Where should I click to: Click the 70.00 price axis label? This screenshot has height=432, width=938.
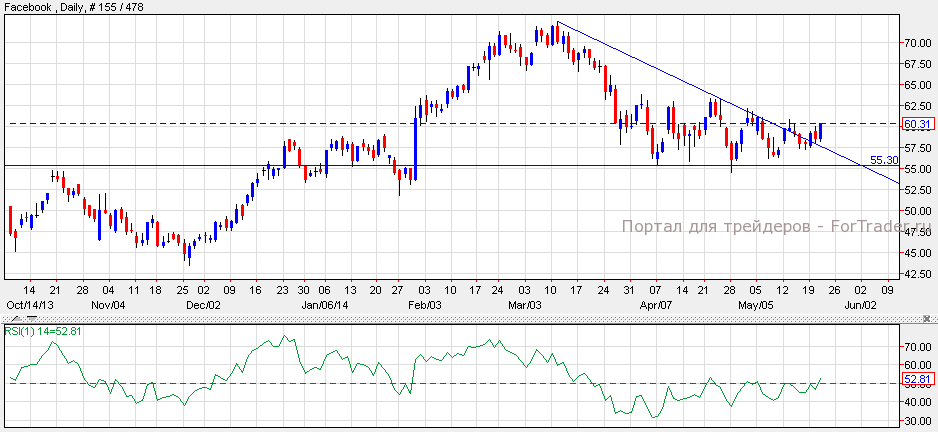pyautogui.click(x=919, y=43)
